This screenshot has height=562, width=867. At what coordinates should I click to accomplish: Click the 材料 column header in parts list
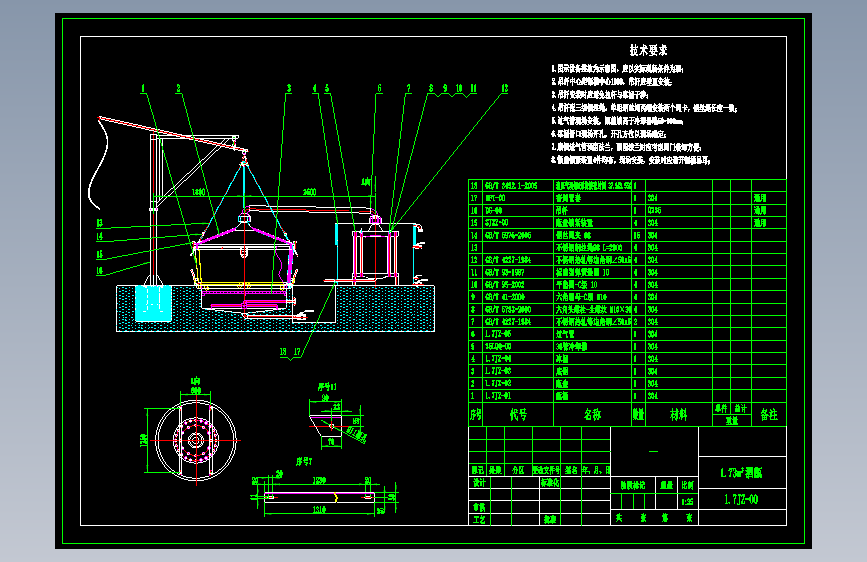678,414
